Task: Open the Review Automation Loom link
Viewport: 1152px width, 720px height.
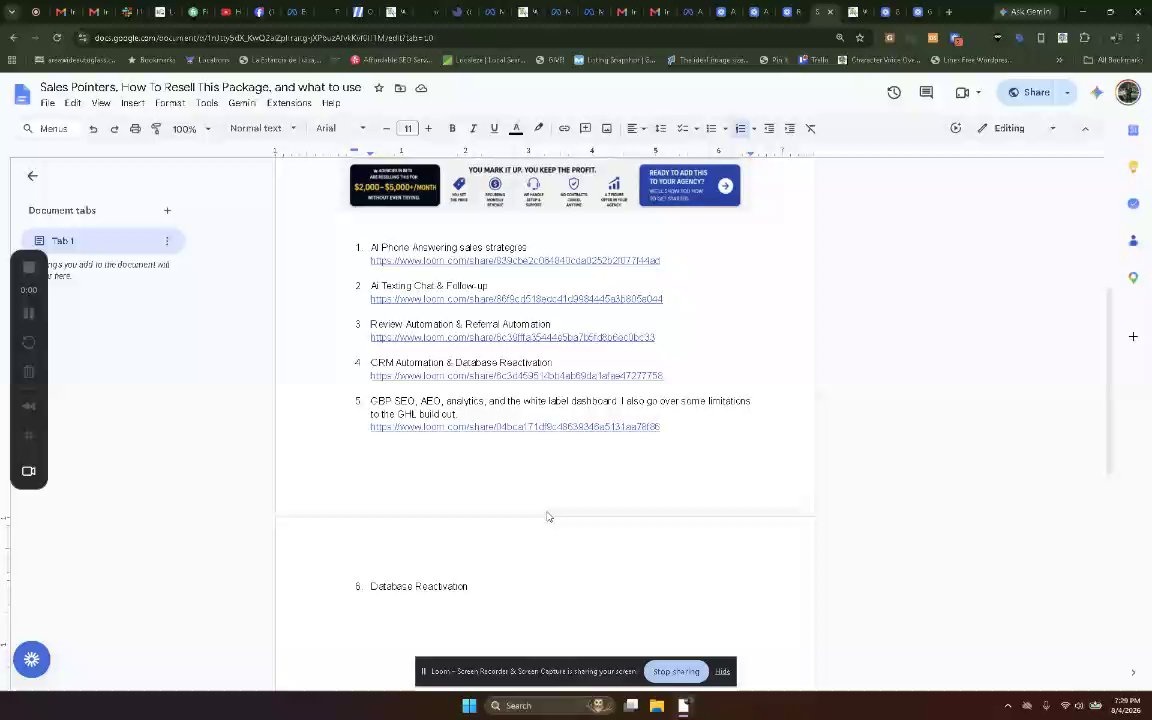Action: click(512, 337)
